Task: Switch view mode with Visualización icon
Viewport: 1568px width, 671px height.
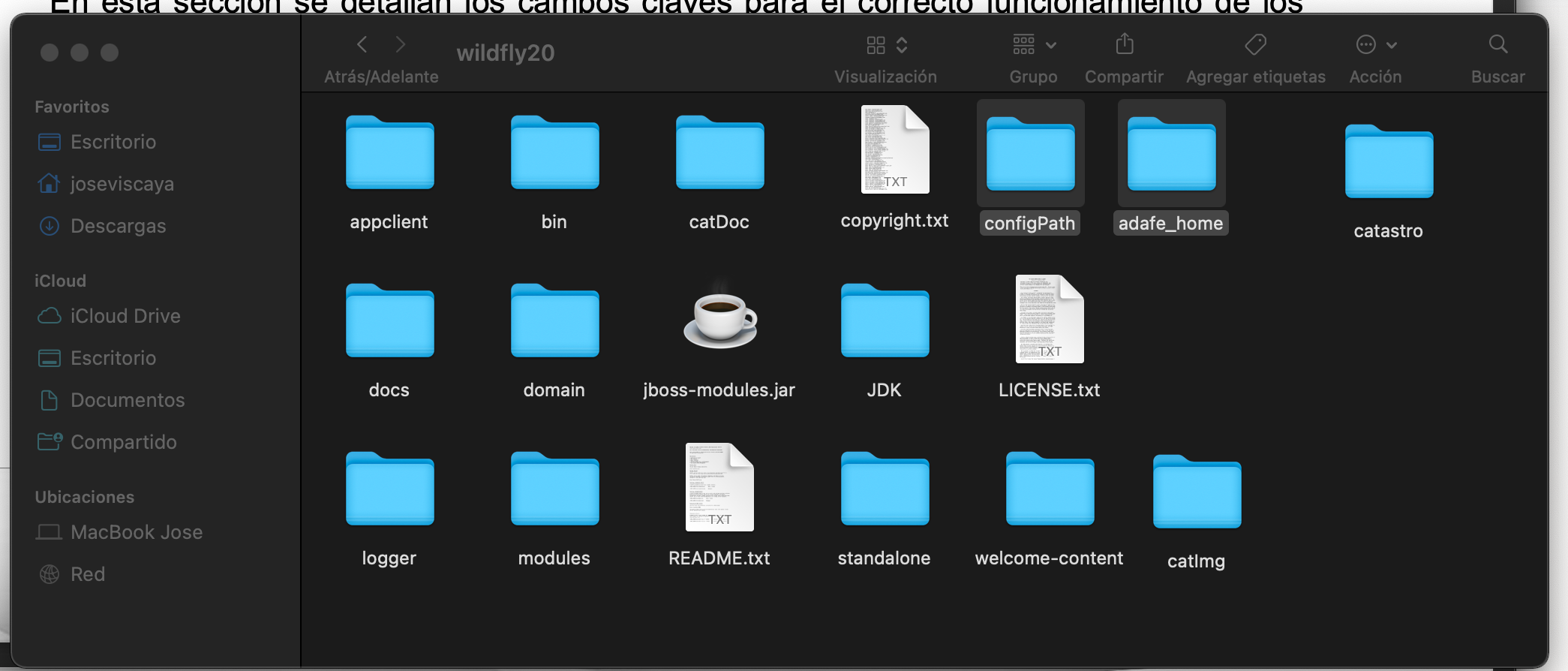Action: [x=886, y=45]
